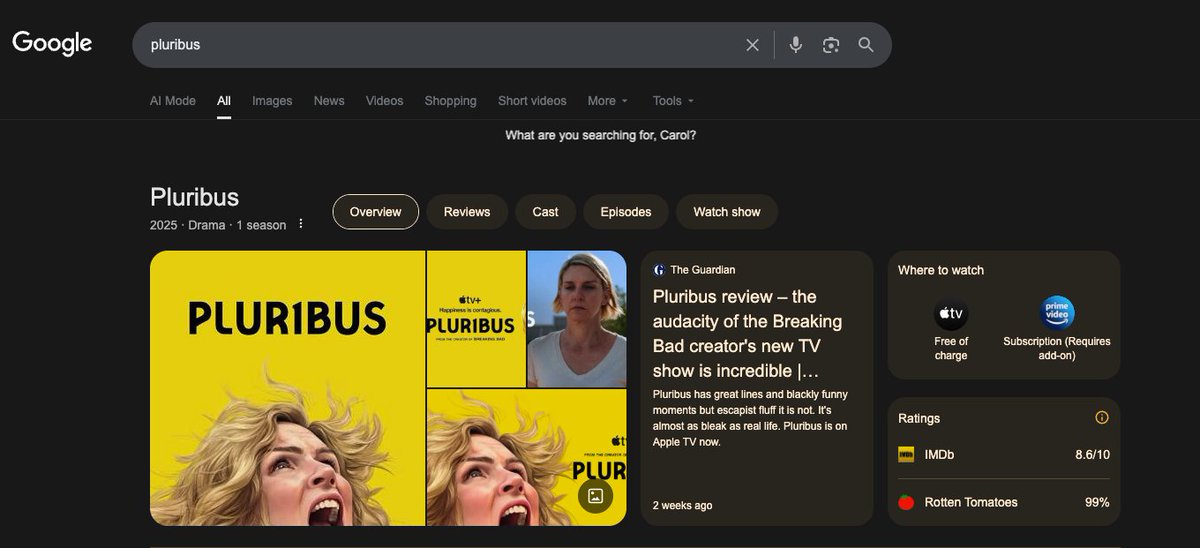The height and width of the screenshot is (548, 1200).
Task: Click the Apple TV icon under Where to watch
Action: pos(951,314)
